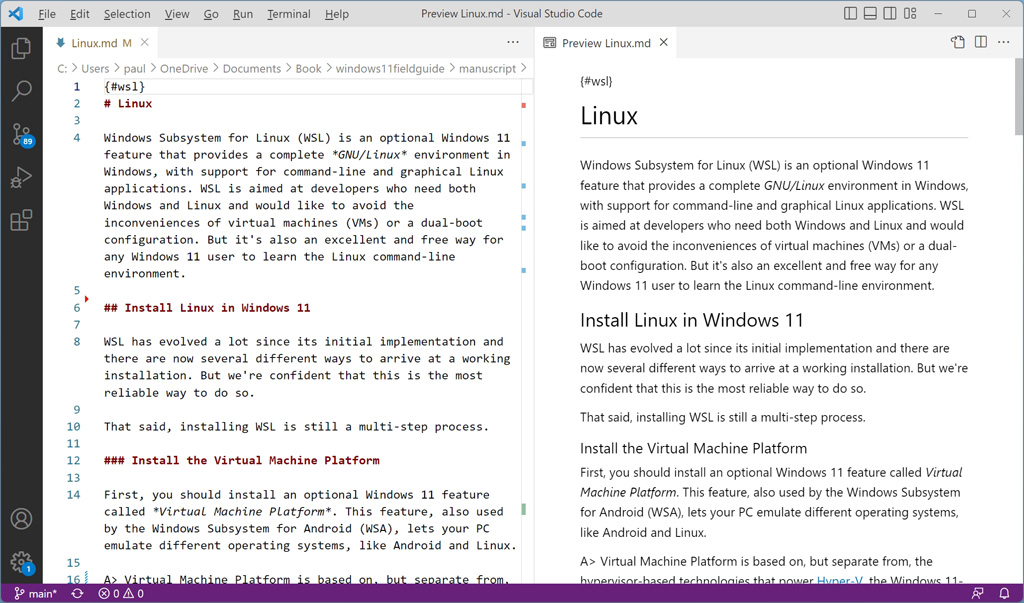Open the Extensions view icon
This screenshot has width=1024, height=603.
tap(21, 221)
